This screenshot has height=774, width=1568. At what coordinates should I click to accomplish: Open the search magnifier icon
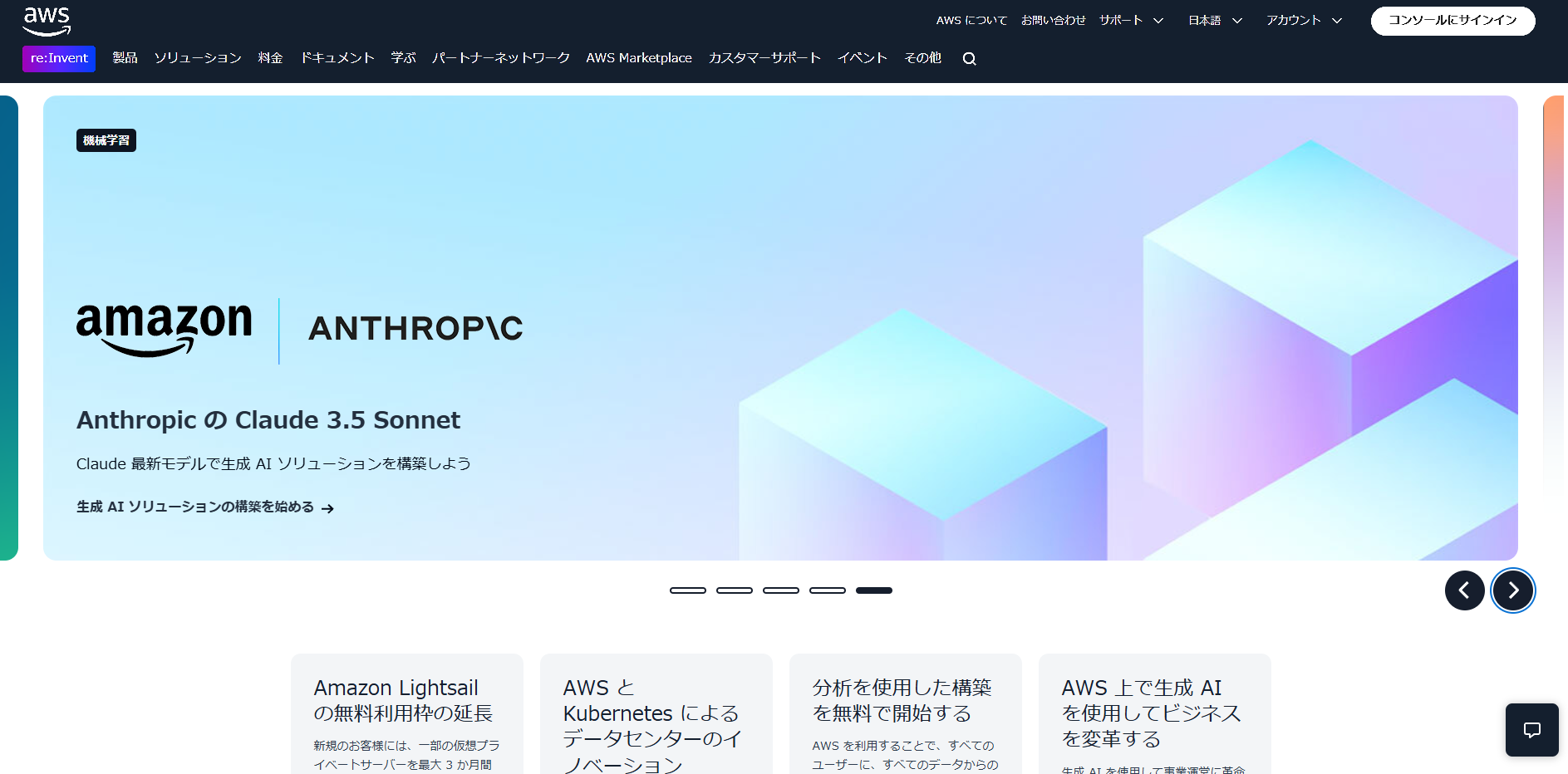tap(969, 58)
